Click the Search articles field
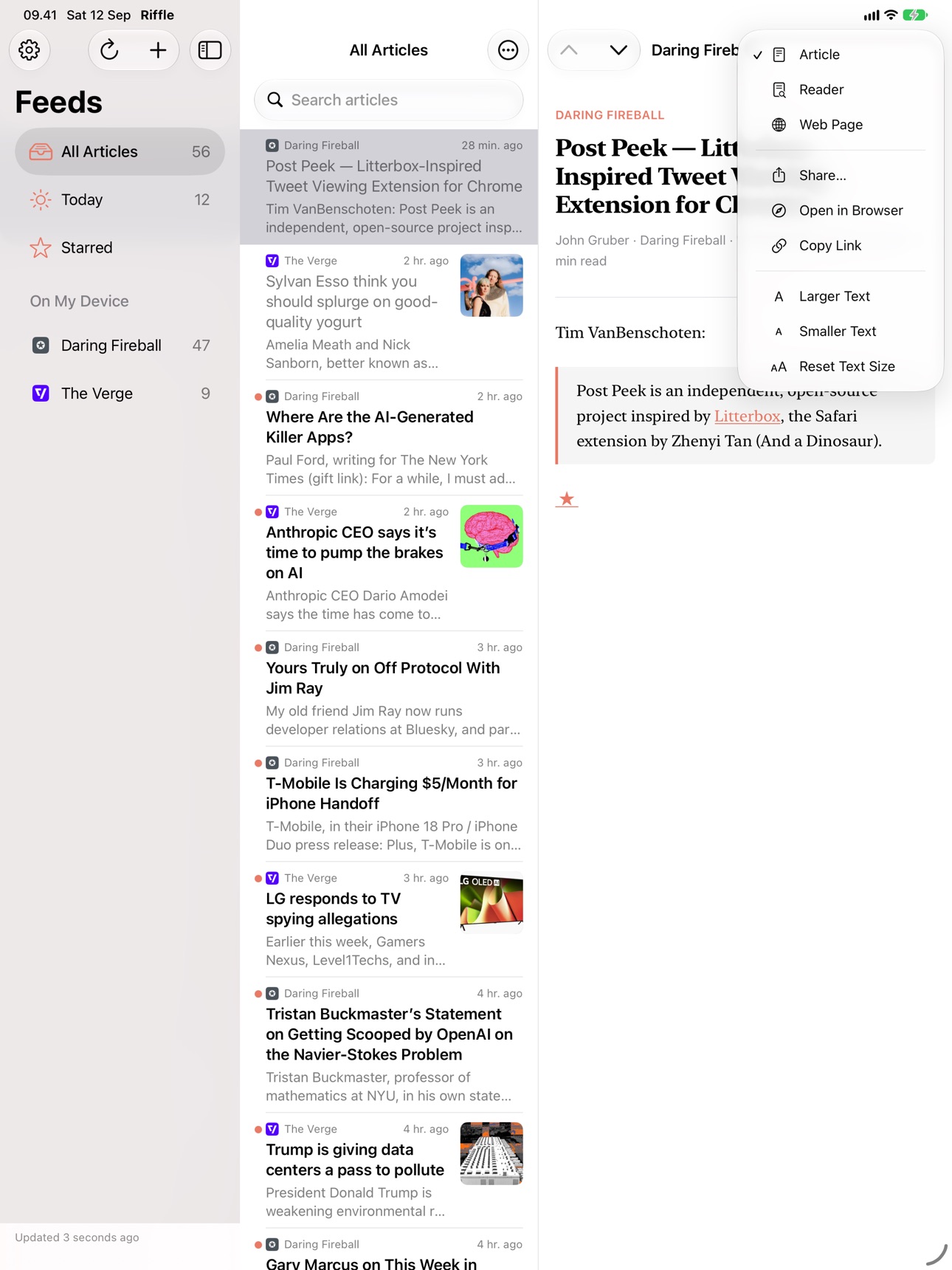Viewport: 952px width, 1270px height. pyautogui.click(x=389, y=100)
